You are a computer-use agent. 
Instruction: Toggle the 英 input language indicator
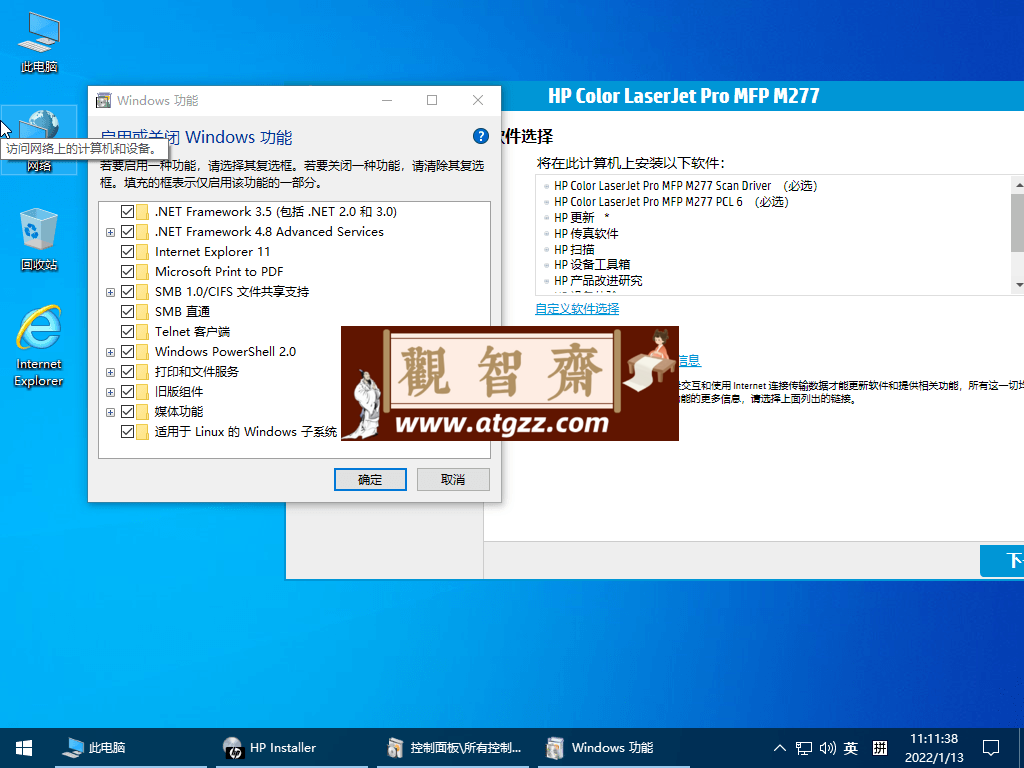coord(850,748)
